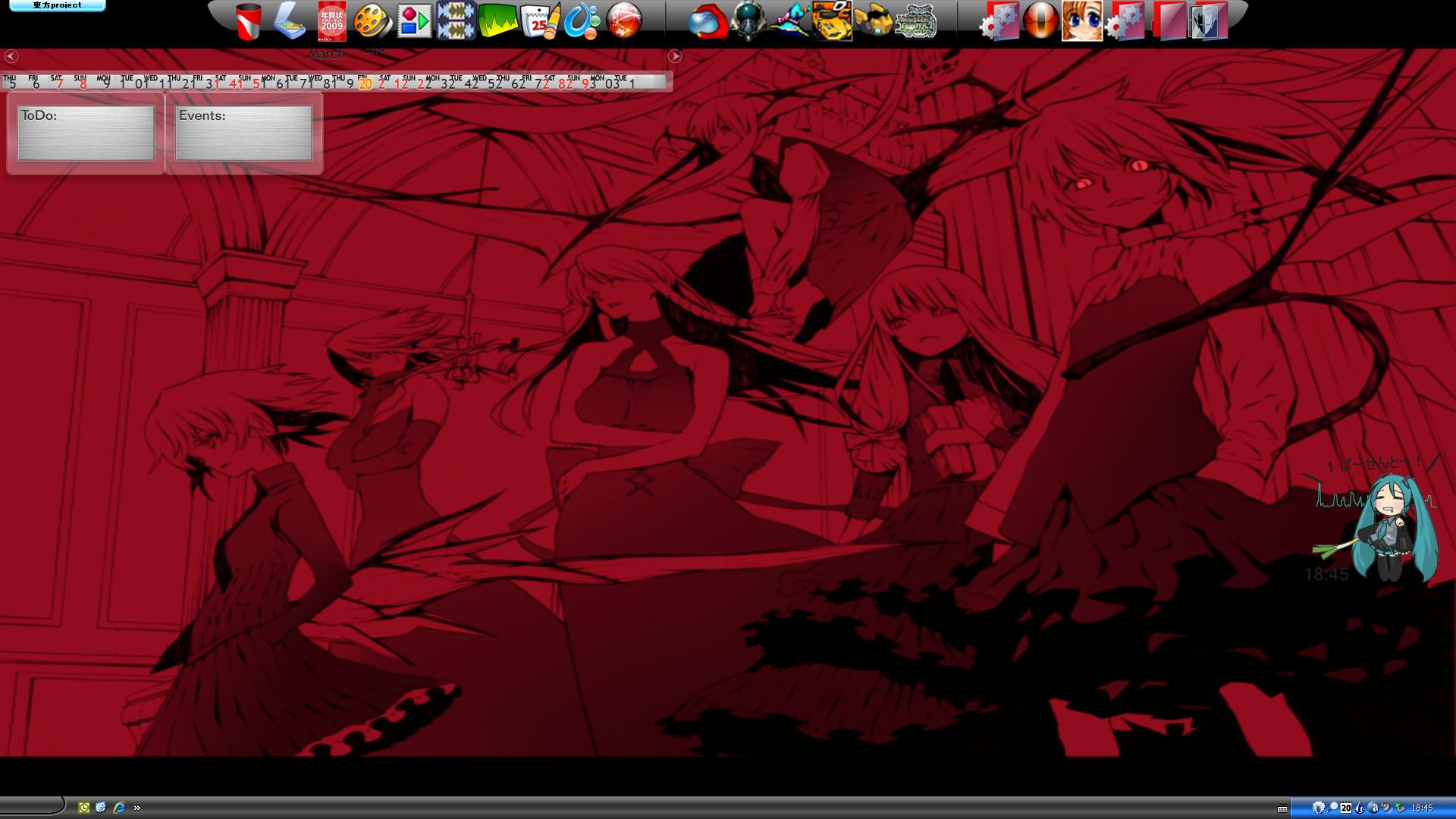Click the gray disc tray icon

point(1386,808)
